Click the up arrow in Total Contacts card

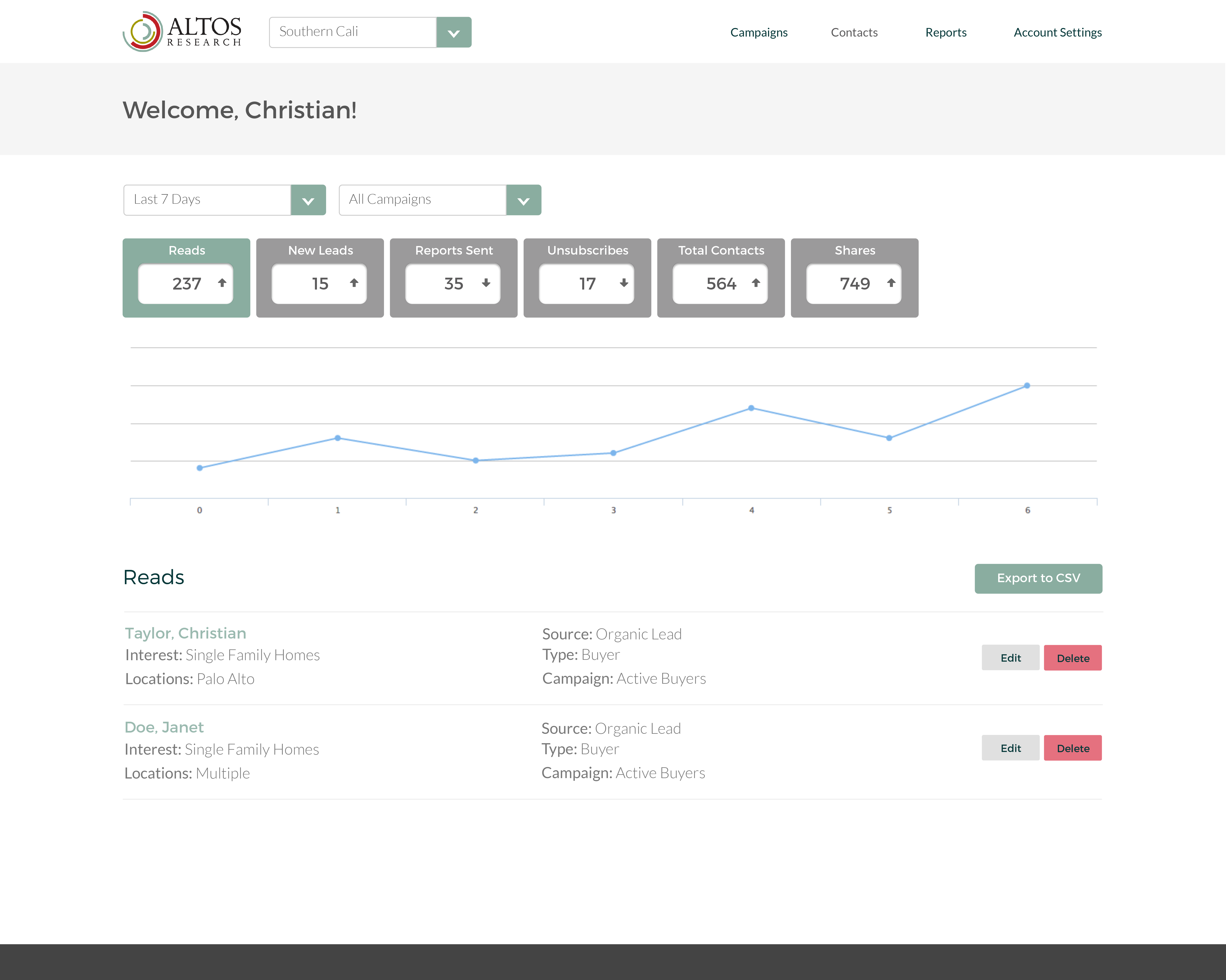point(756,283)
